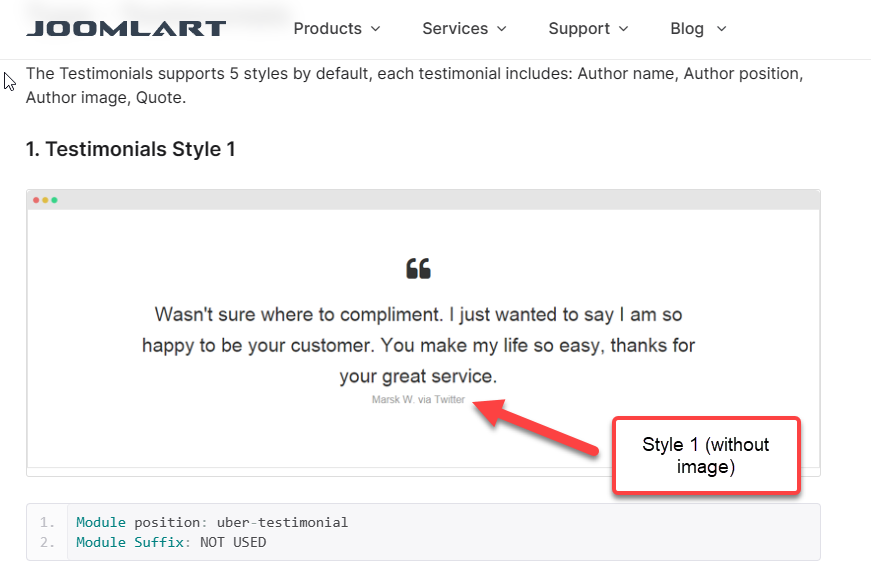Click the yellow dot in the preview window

(x=45, y=200)
